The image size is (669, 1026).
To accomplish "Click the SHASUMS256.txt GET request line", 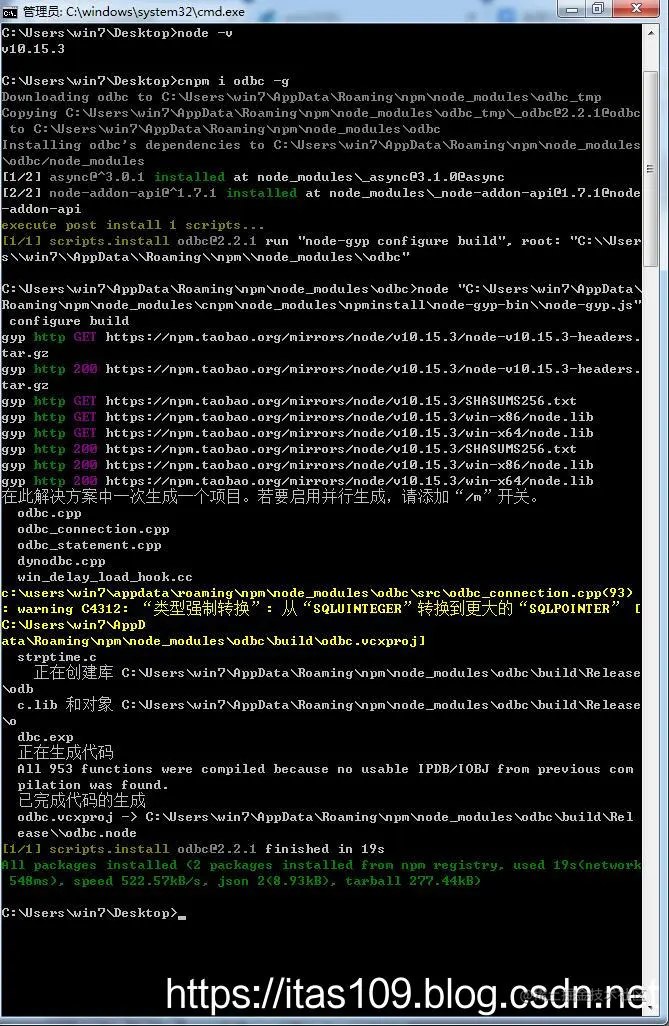I will (x=289, y=401).
